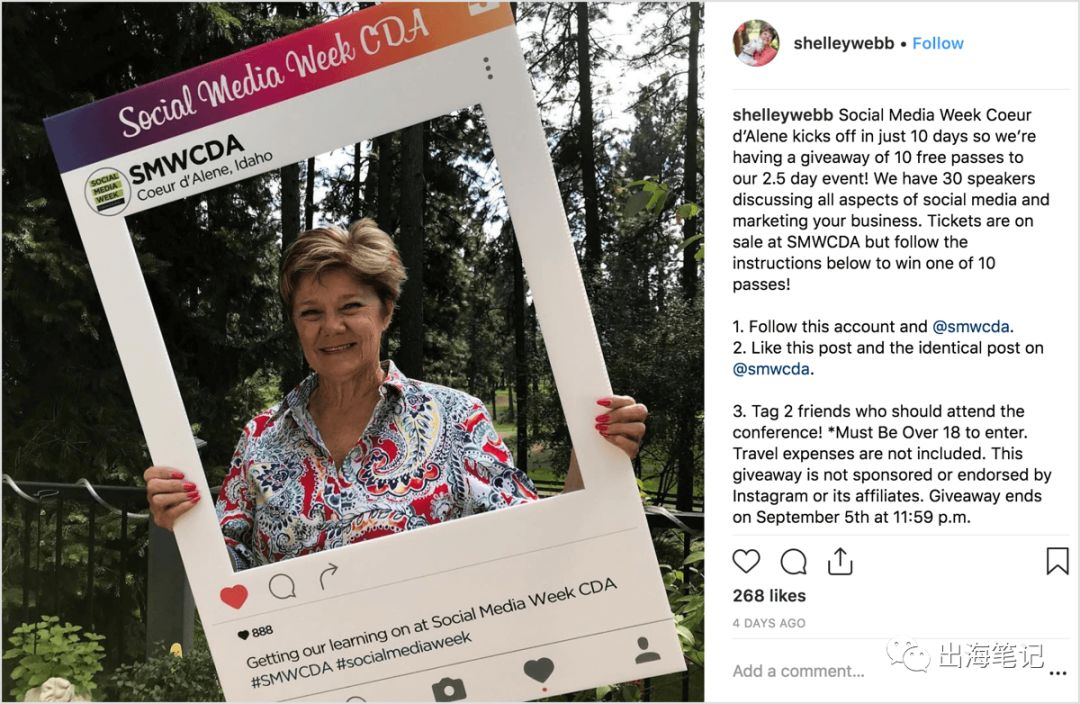The image size is (1080, 704).
Task: Click the profile silhouette icon on photo frame
Action: pyautogui.click(x=647, y=650)
